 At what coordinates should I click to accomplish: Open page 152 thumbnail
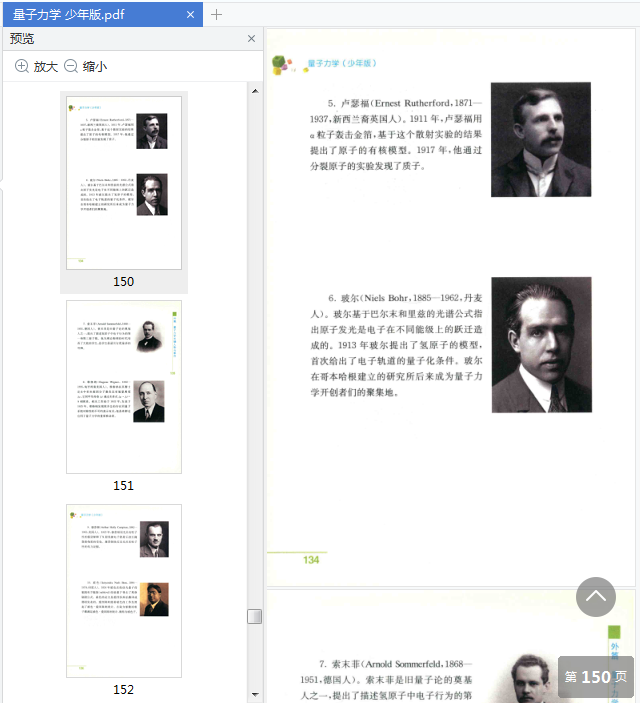tap(124, 591)
